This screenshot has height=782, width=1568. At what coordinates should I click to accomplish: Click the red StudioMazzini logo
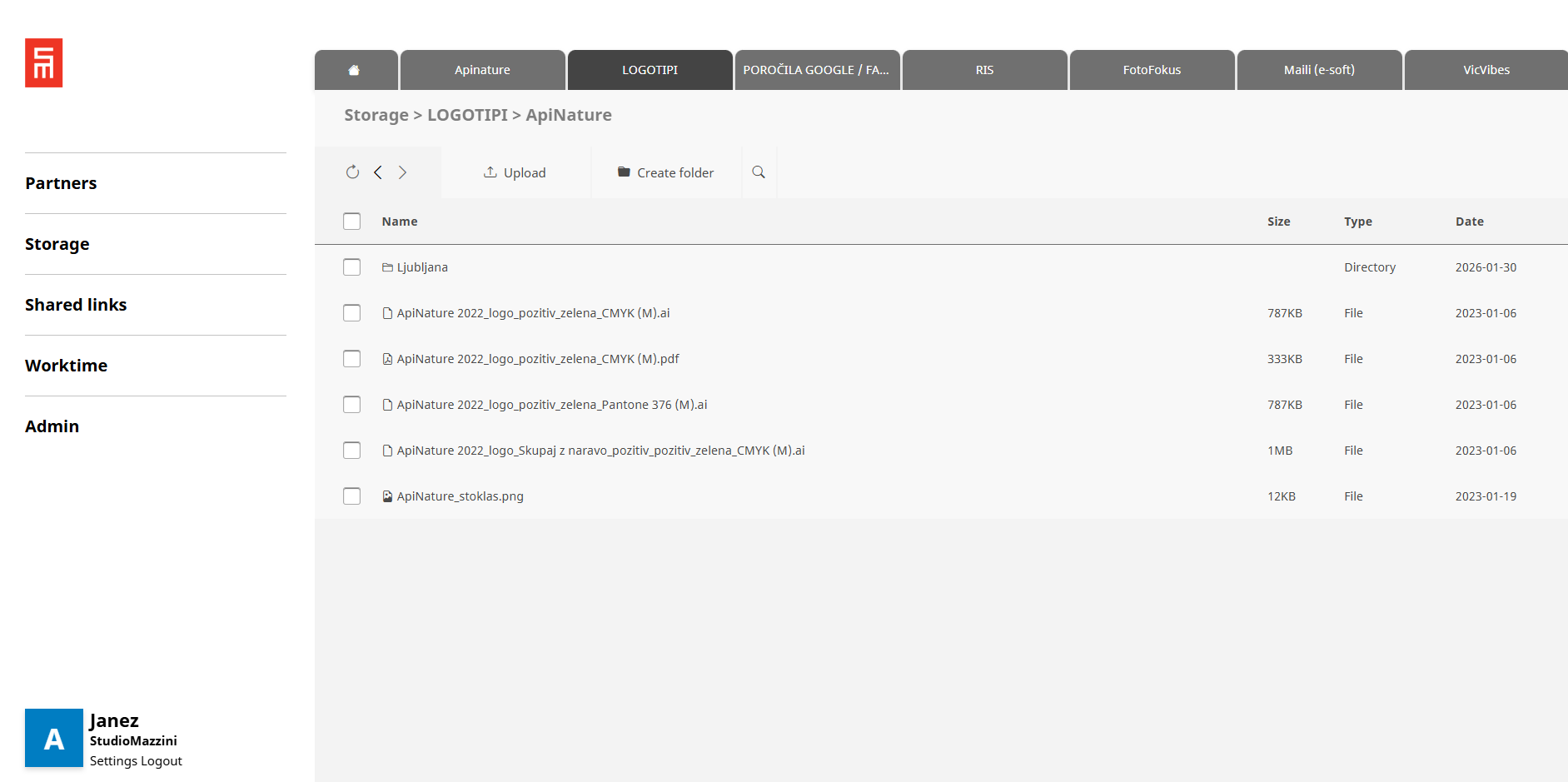point(44,63)
